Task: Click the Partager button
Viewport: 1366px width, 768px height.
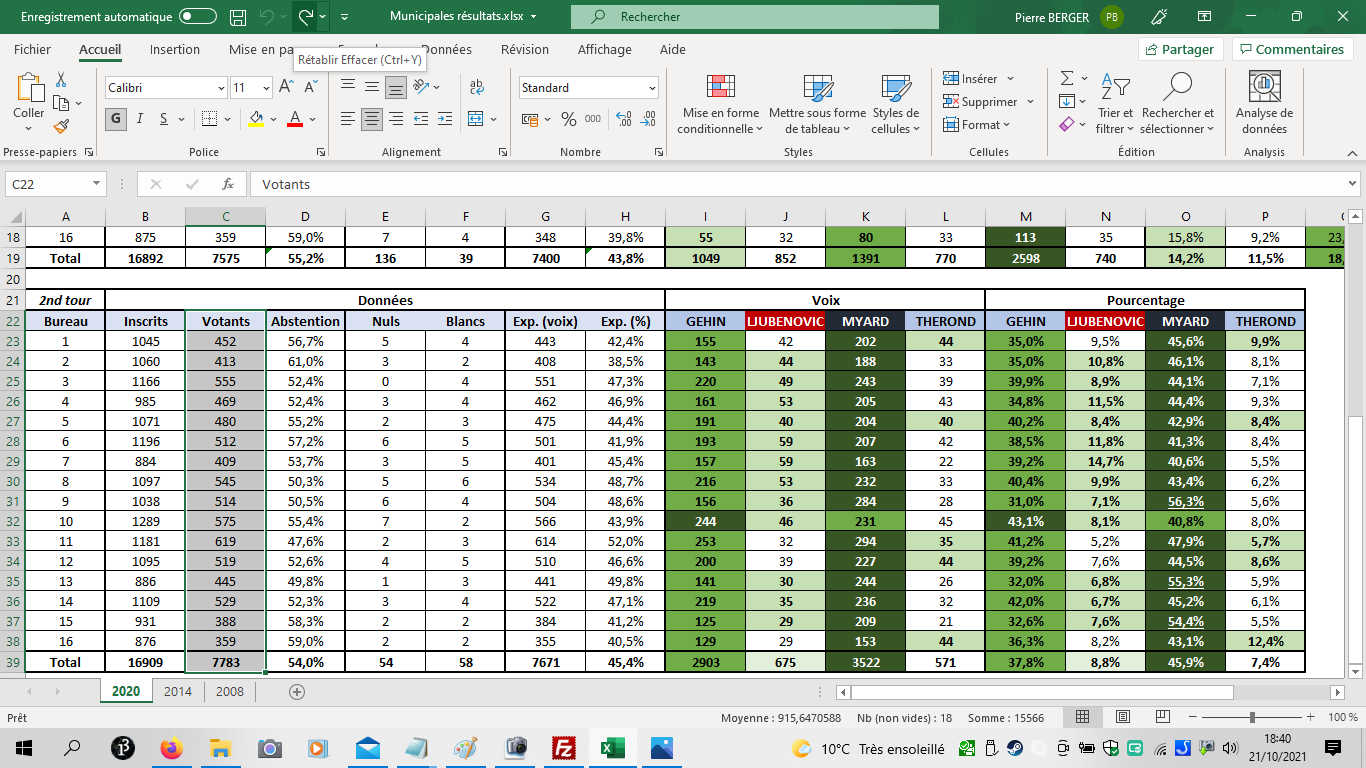Action: [1180, 50]
